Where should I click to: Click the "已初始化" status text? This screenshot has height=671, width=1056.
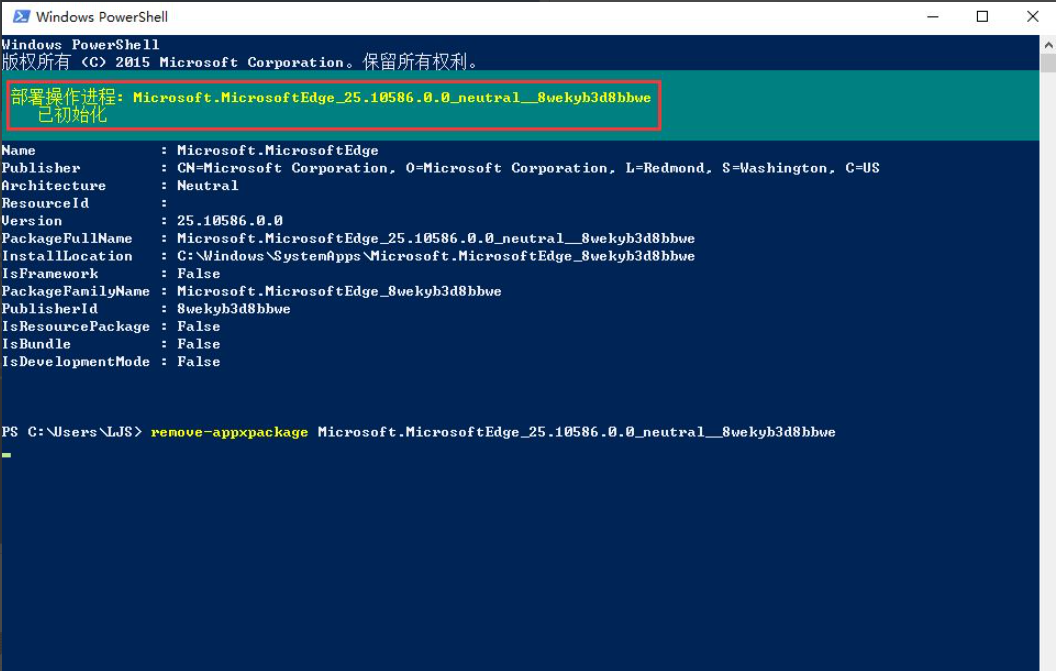(72, 115)
